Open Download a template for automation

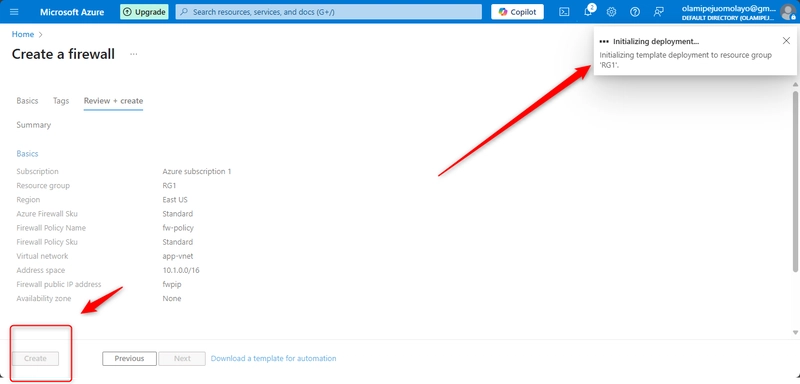tap(273, 359)
